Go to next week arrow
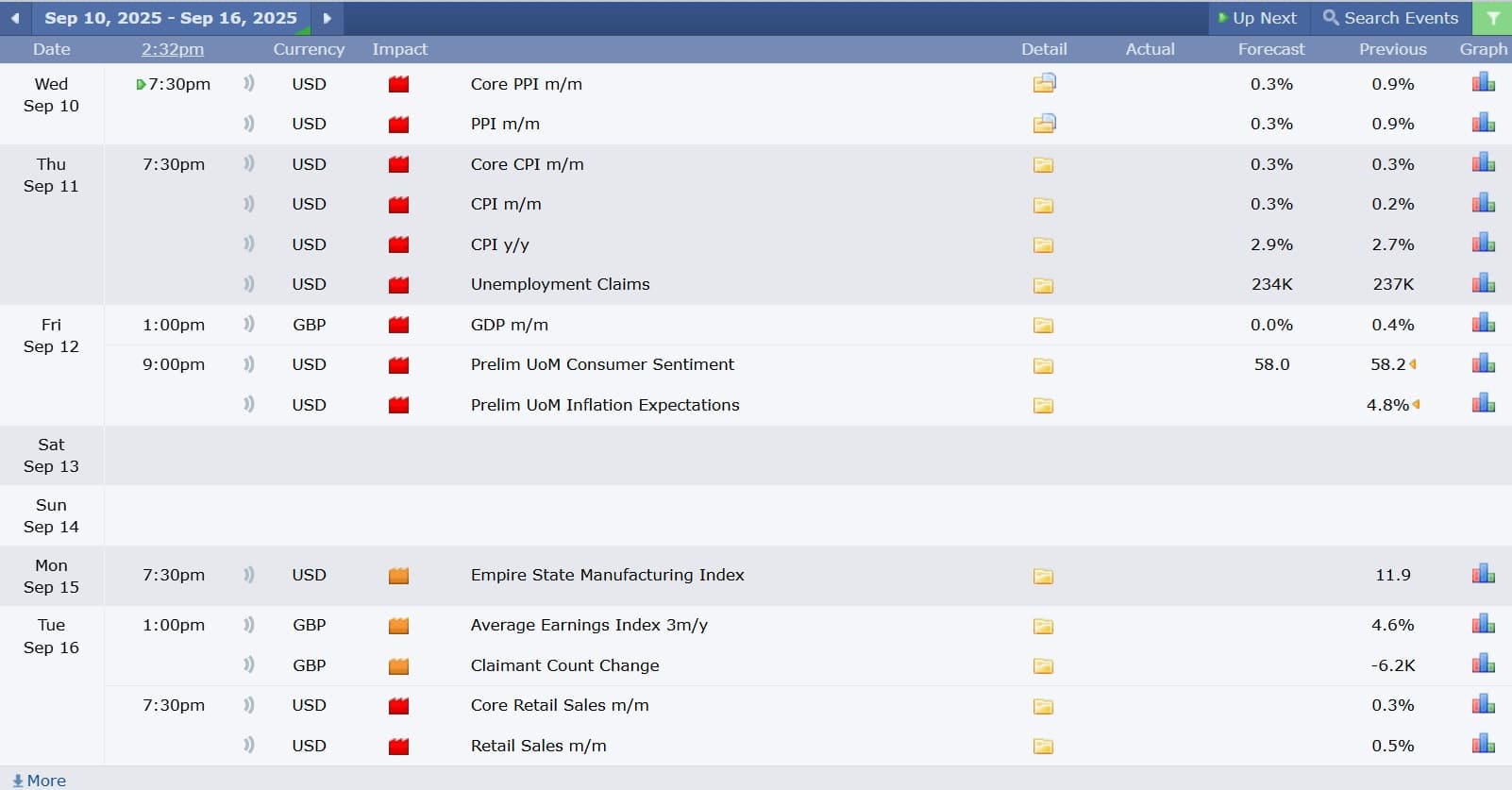This screenshot has height=790, width=1512. 328,18
